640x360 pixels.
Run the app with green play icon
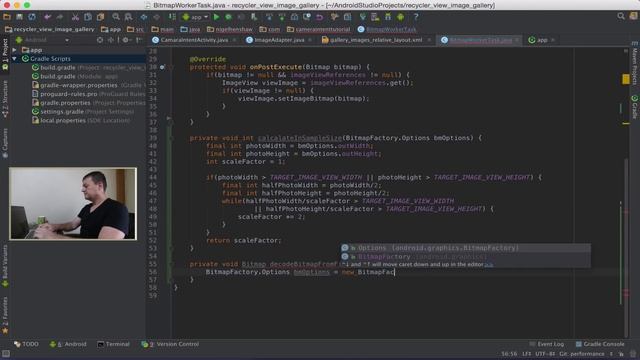coord(216,17)
